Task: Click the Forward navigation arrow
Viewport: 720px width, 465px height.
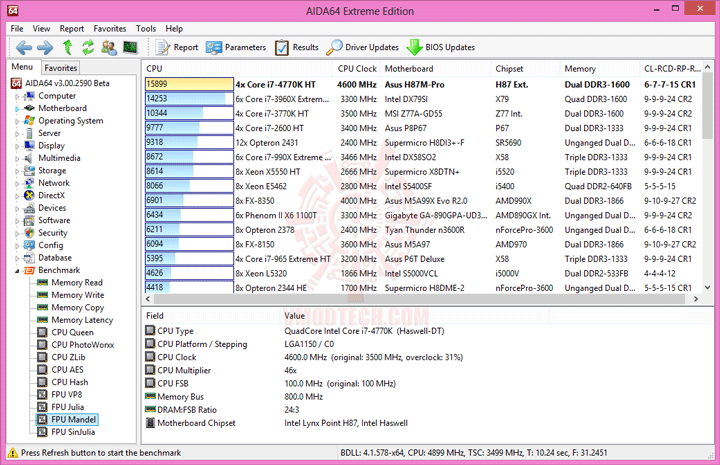Action: point(45,47)
